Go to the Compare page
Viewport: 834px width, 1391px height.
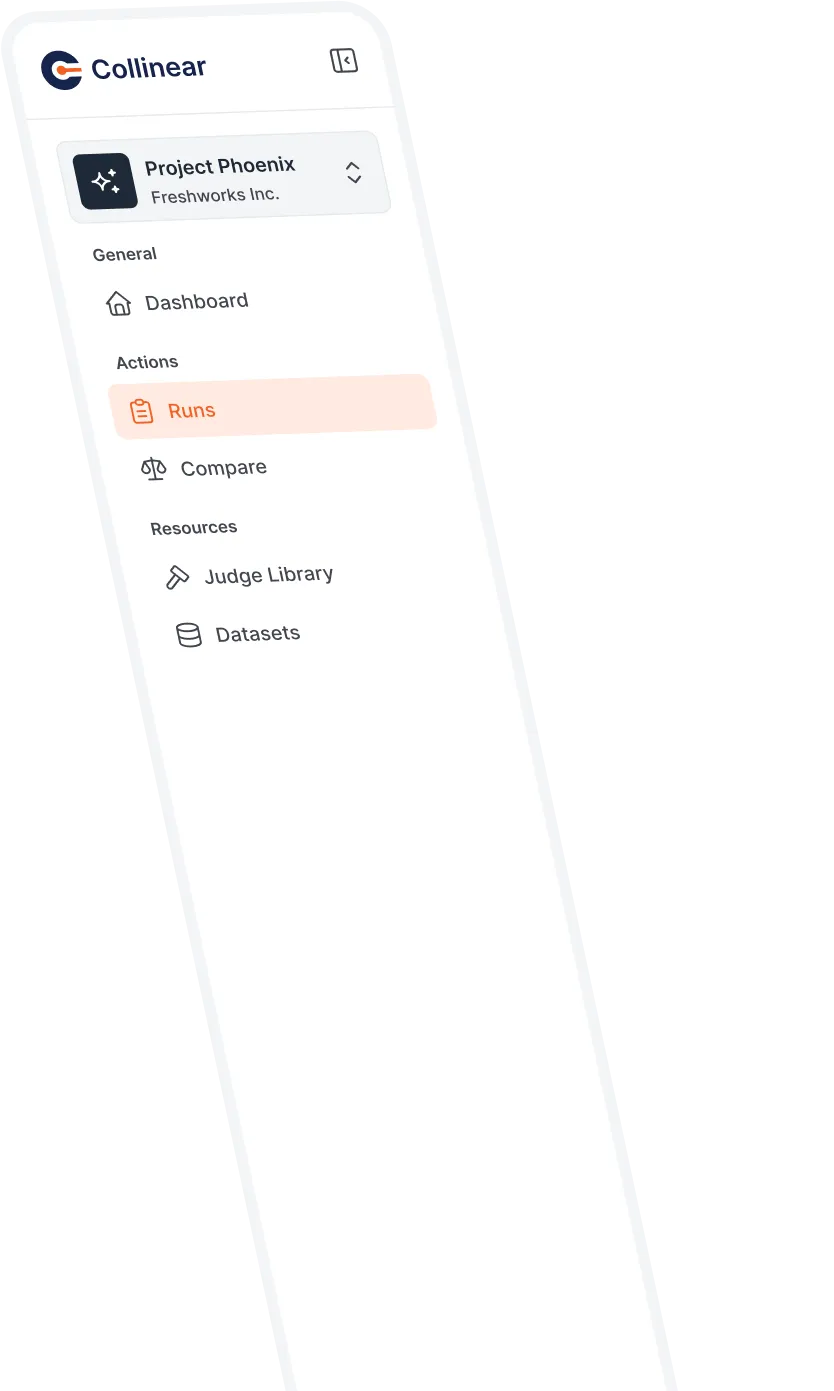point(206,468)
